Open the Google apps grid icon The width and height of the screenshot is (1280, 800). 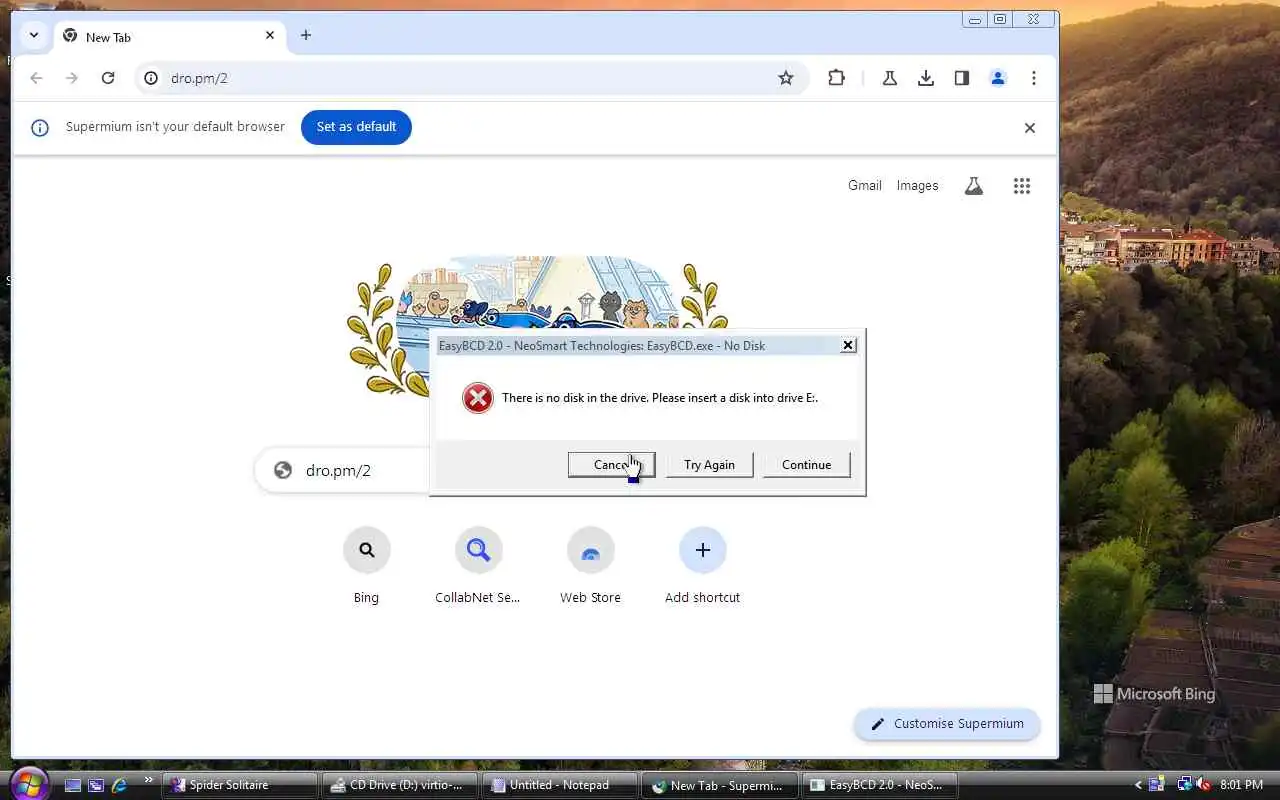[x=1021, y=186]
